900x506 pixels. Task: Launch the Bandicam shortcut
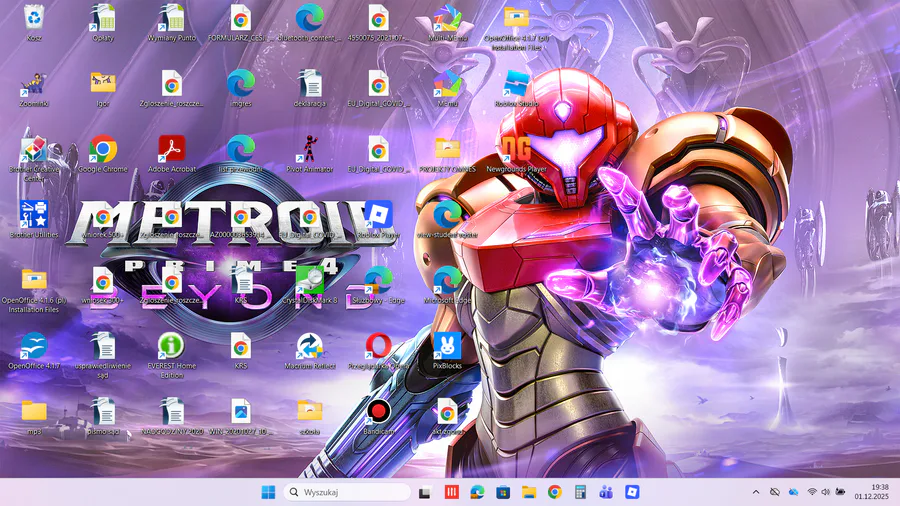pyautogui.click(x=378, y=411)
